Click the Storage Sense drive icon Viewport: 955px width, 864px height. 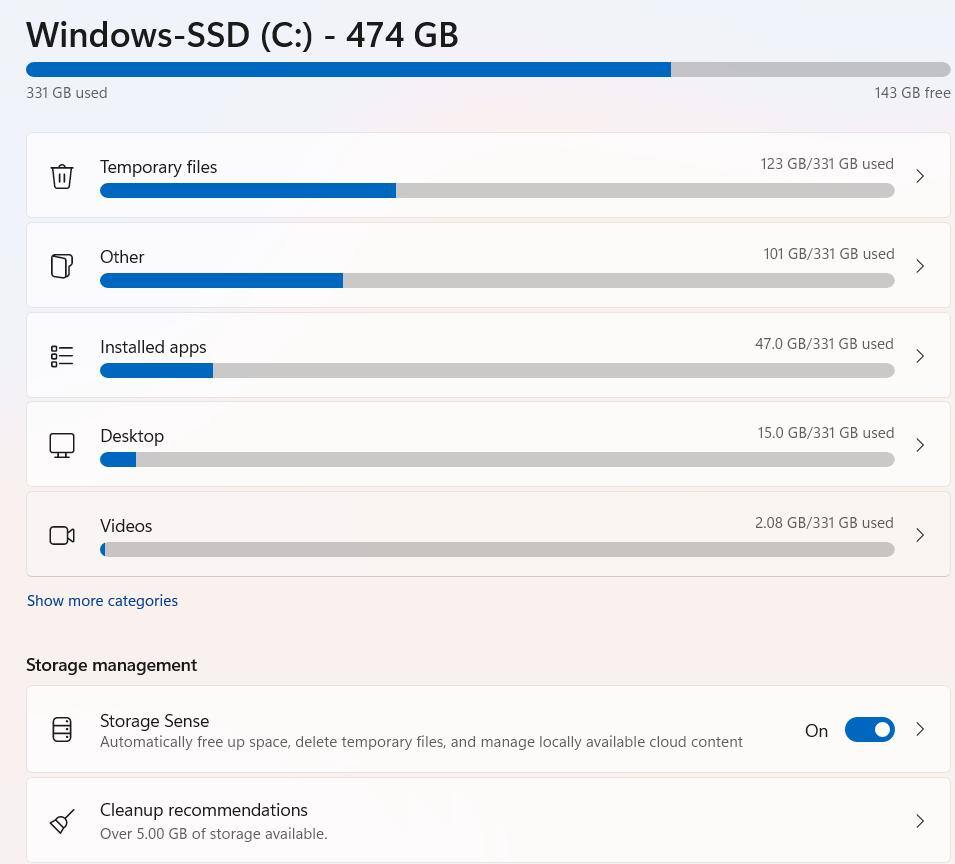62,729
